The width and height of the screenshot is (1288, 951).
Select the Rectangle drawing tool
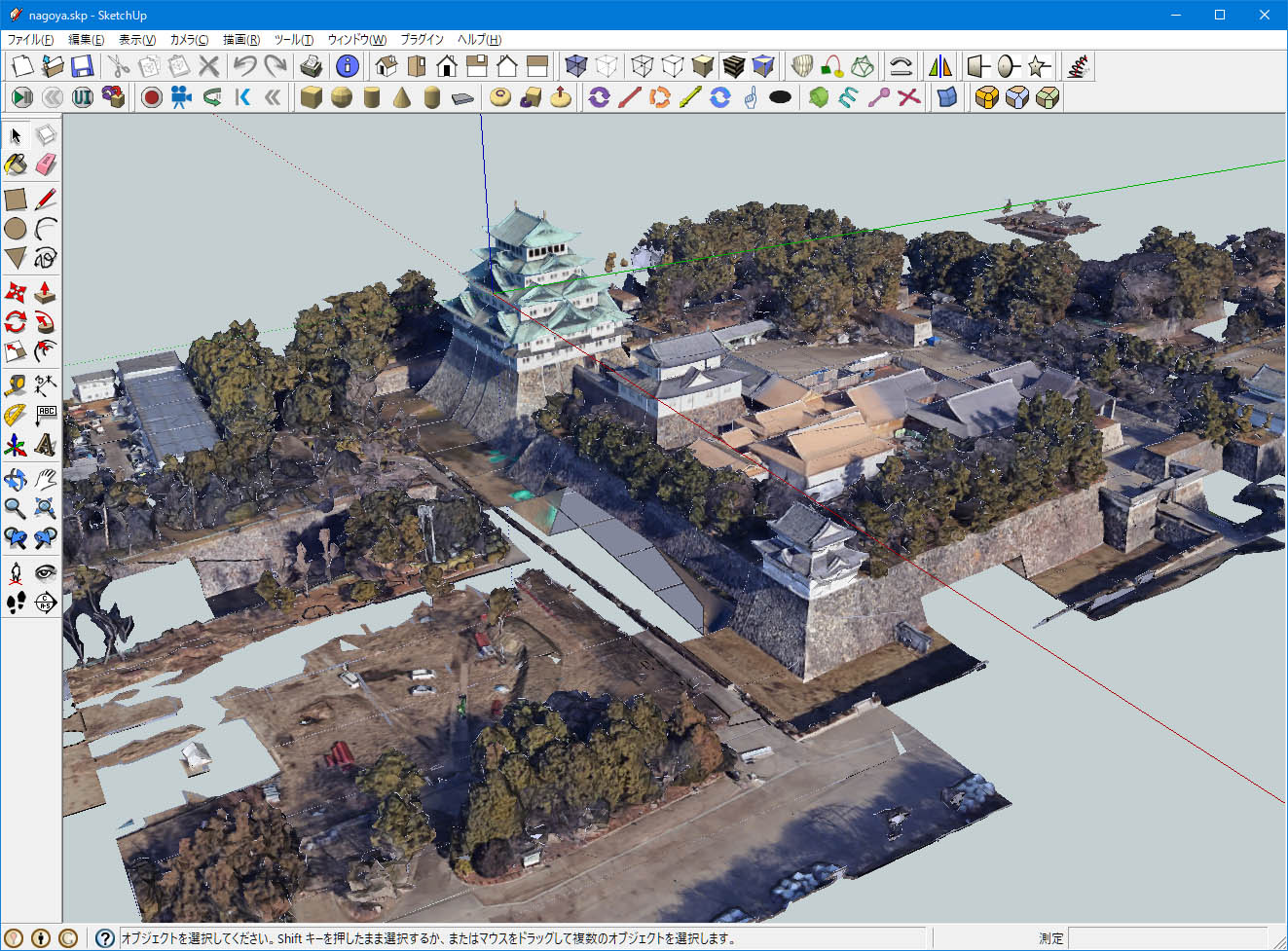pos(16,200)
